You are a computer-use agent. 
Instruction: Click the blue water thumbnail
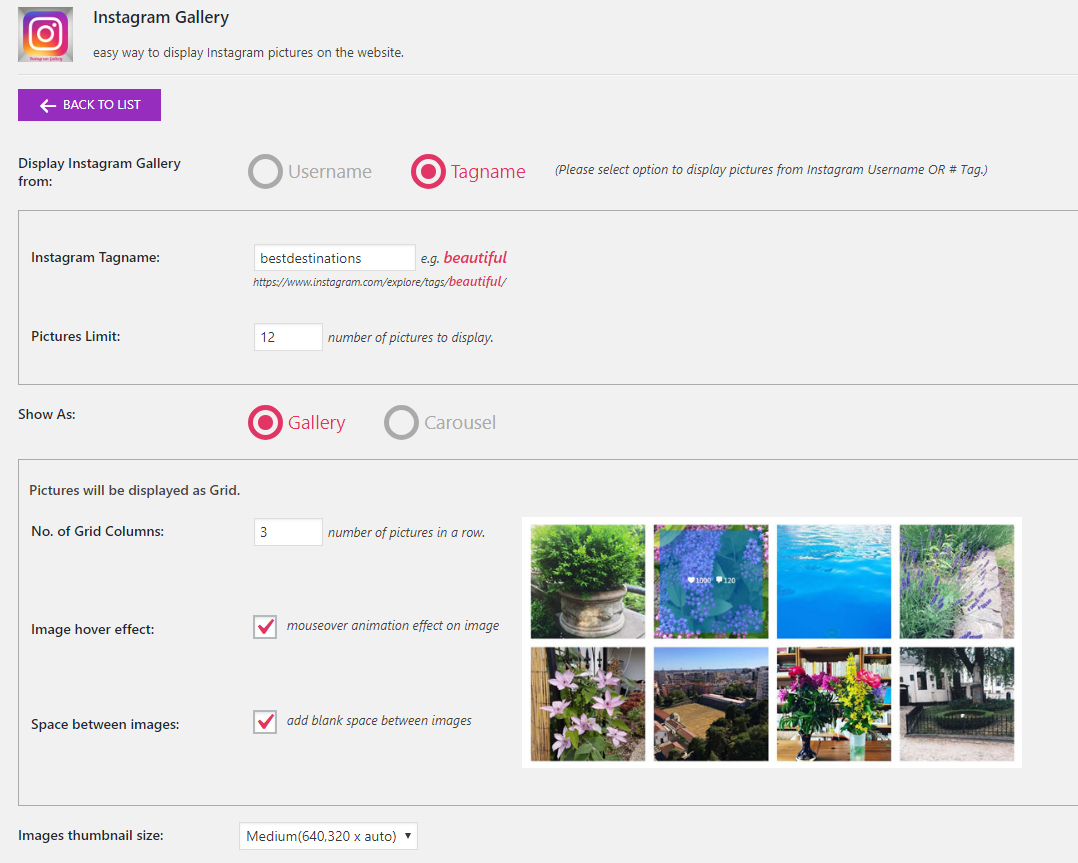tap(834, 582)
